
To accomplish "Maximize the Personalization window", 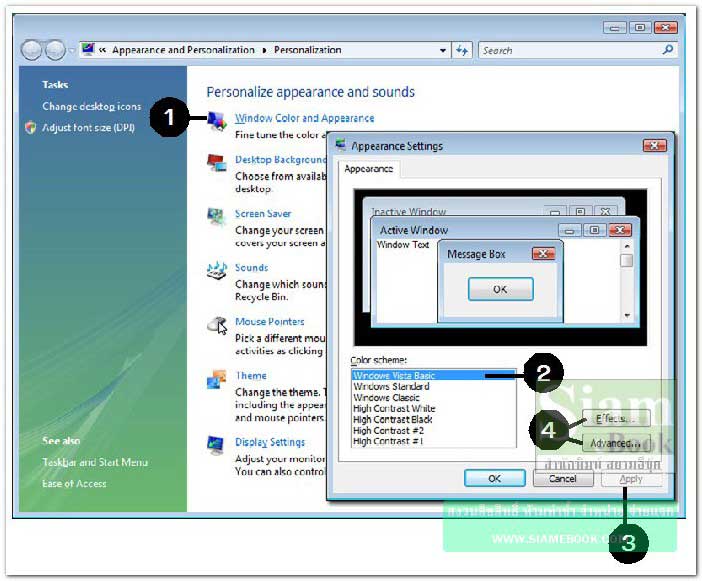I will [x=640, y=28].
